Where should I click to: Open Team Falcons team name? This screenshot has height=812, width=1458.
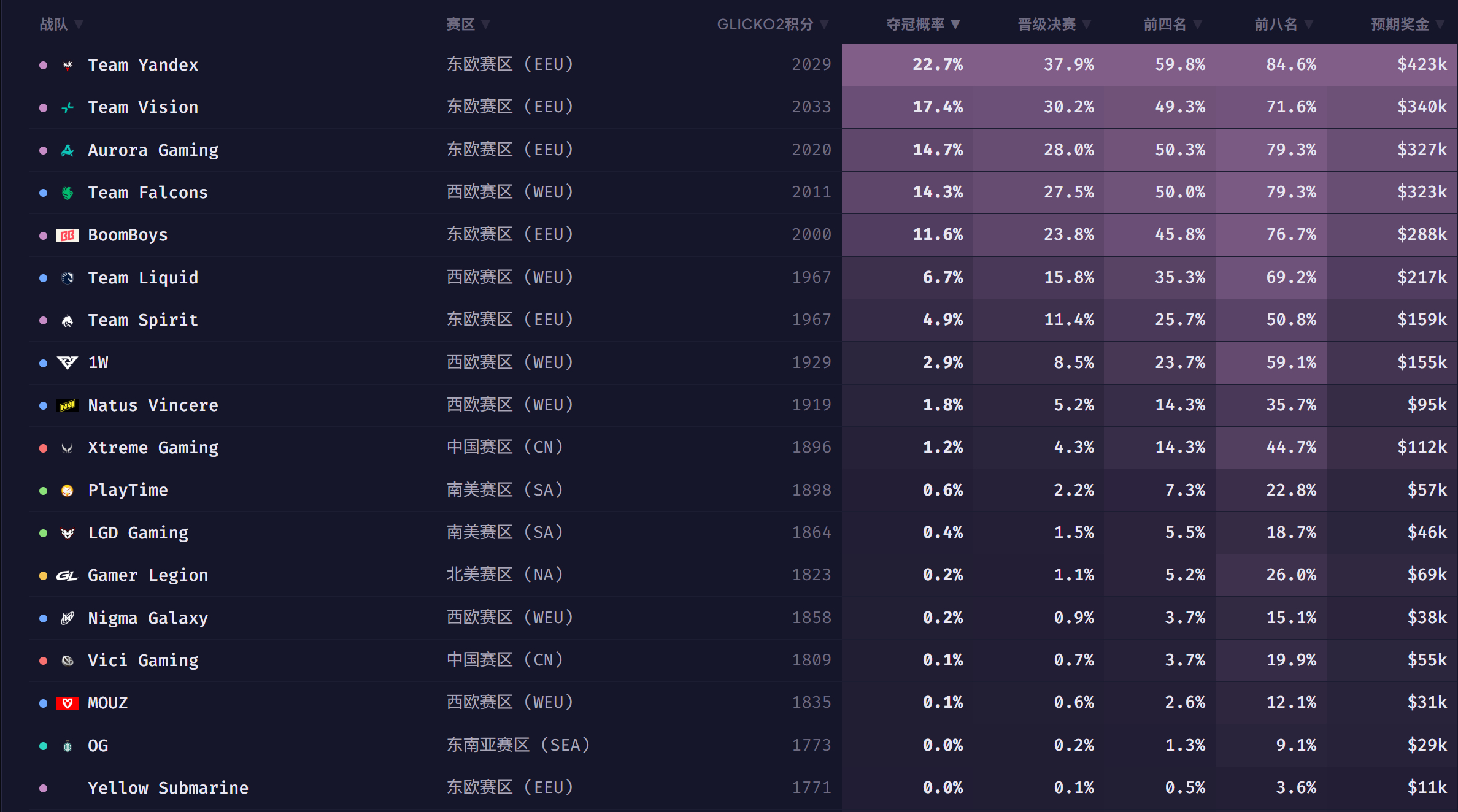(148, 193)
